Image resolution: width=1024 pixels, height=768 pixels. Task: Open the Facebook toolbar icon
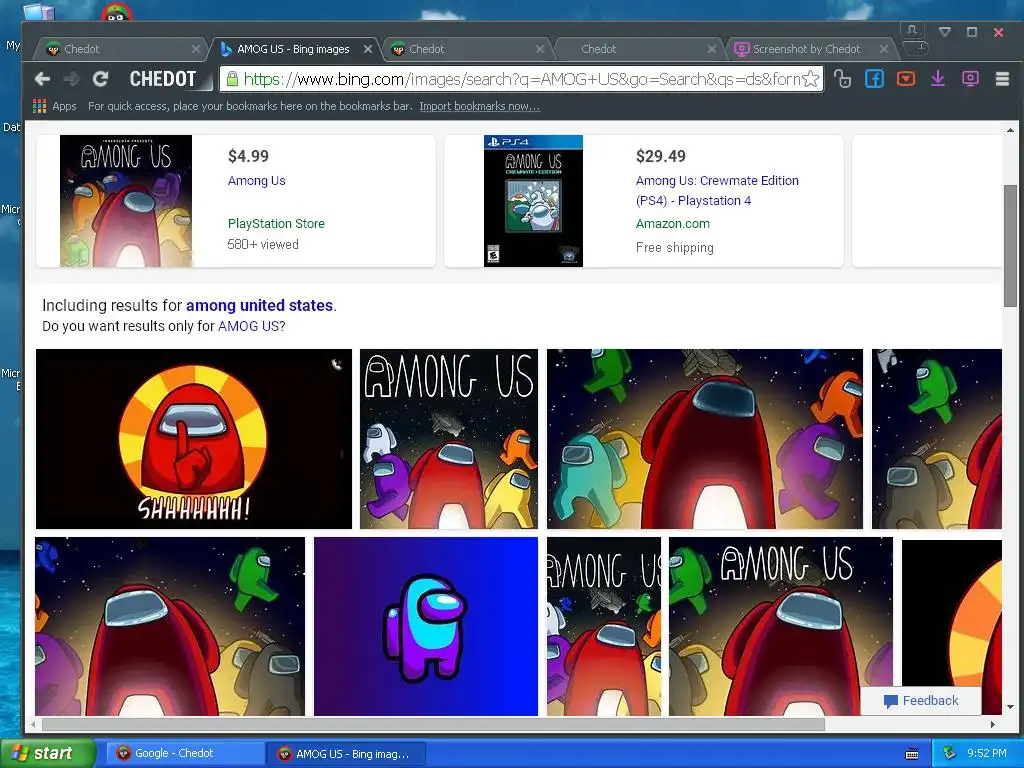pos(874,79)
